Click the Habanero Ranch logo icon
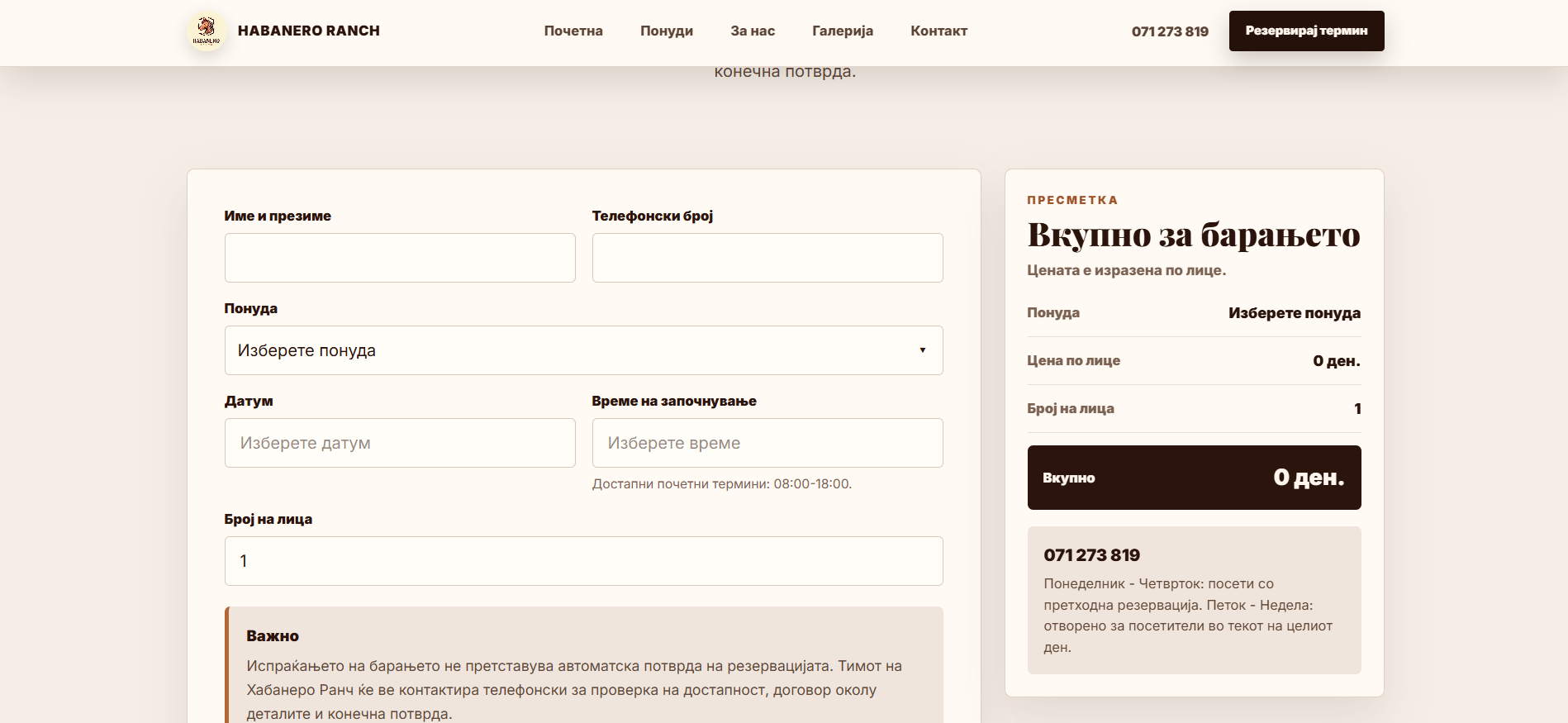This screenshot has height=723, width=1568. pyautogui.click(x=207, y=31)
